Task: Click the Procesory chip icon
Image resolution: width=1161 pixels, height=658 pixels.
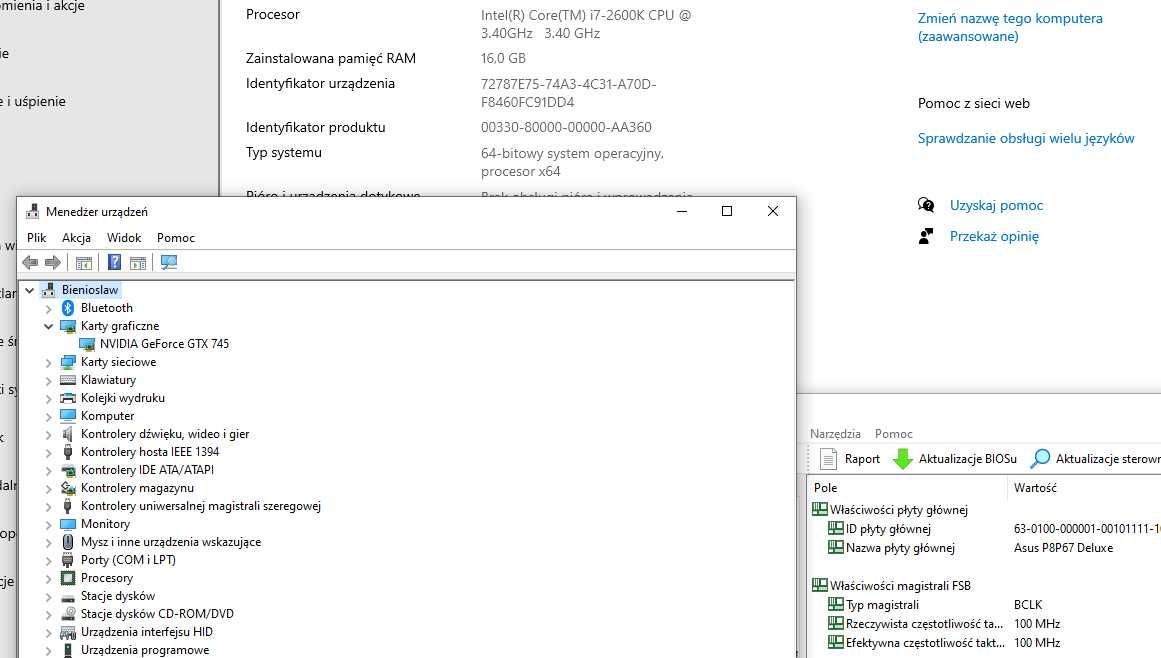Action: (68, 578)
